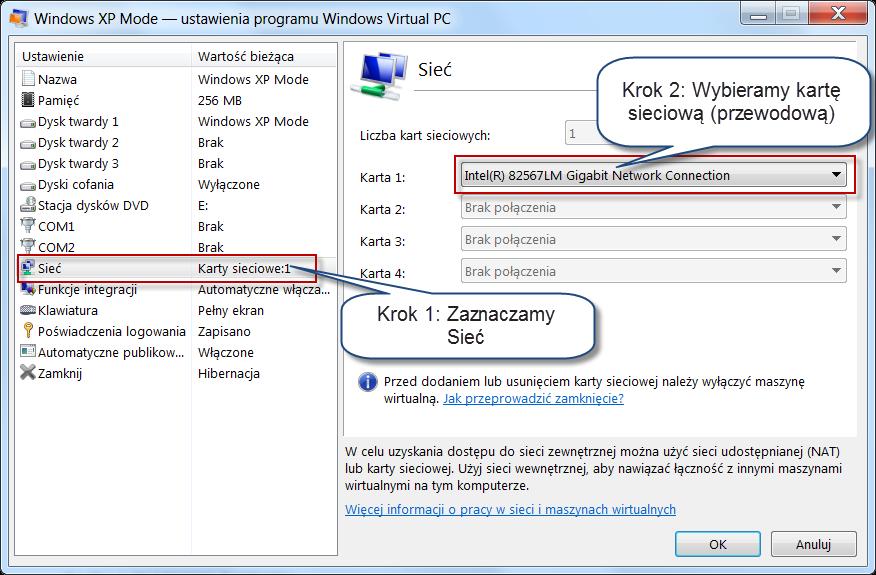Select the Zamknij setting row
876x575 pixels.
[x=176, y=373]
